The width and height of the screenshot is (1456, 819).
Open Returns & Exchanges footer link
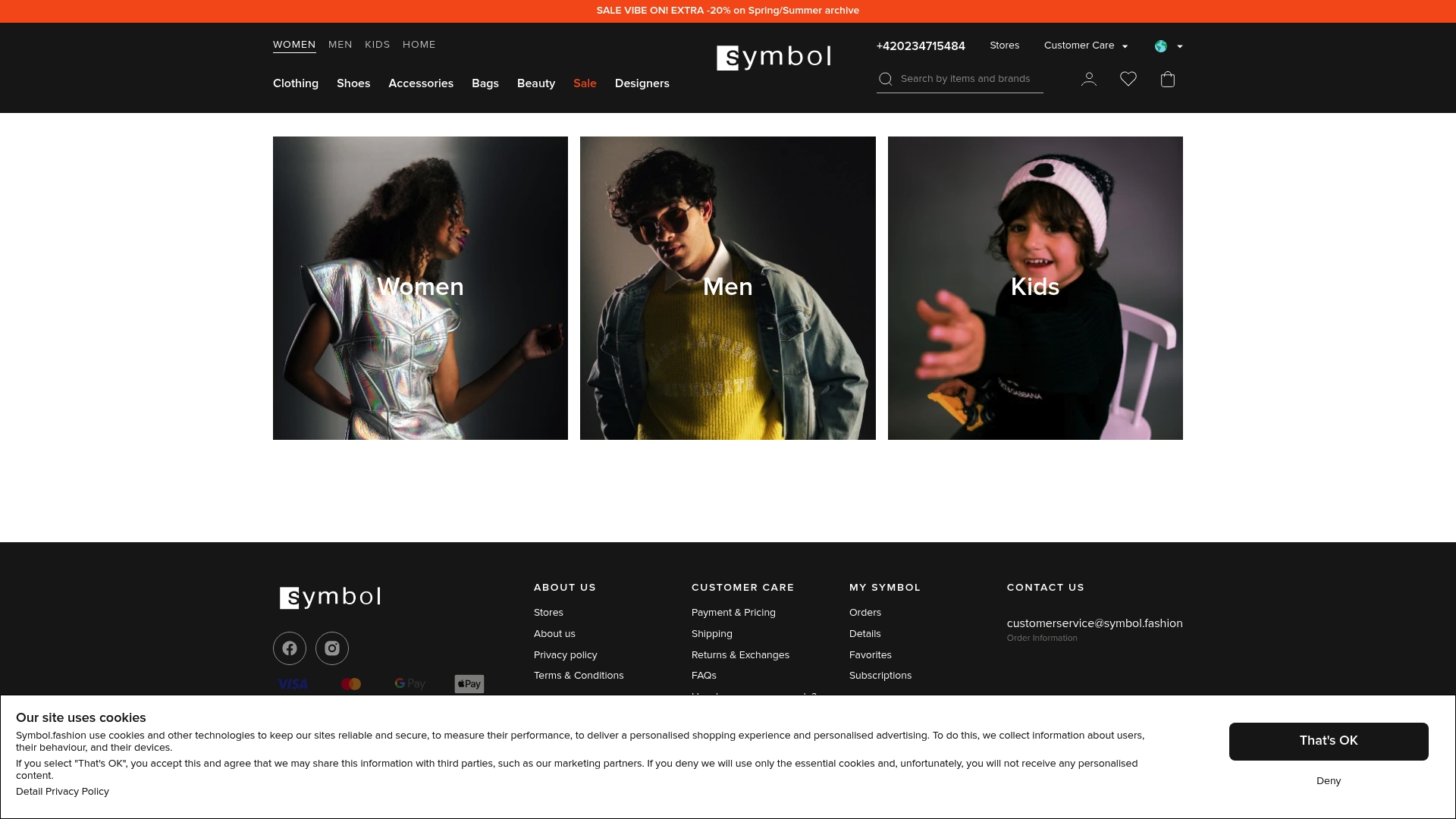[740, 655]
